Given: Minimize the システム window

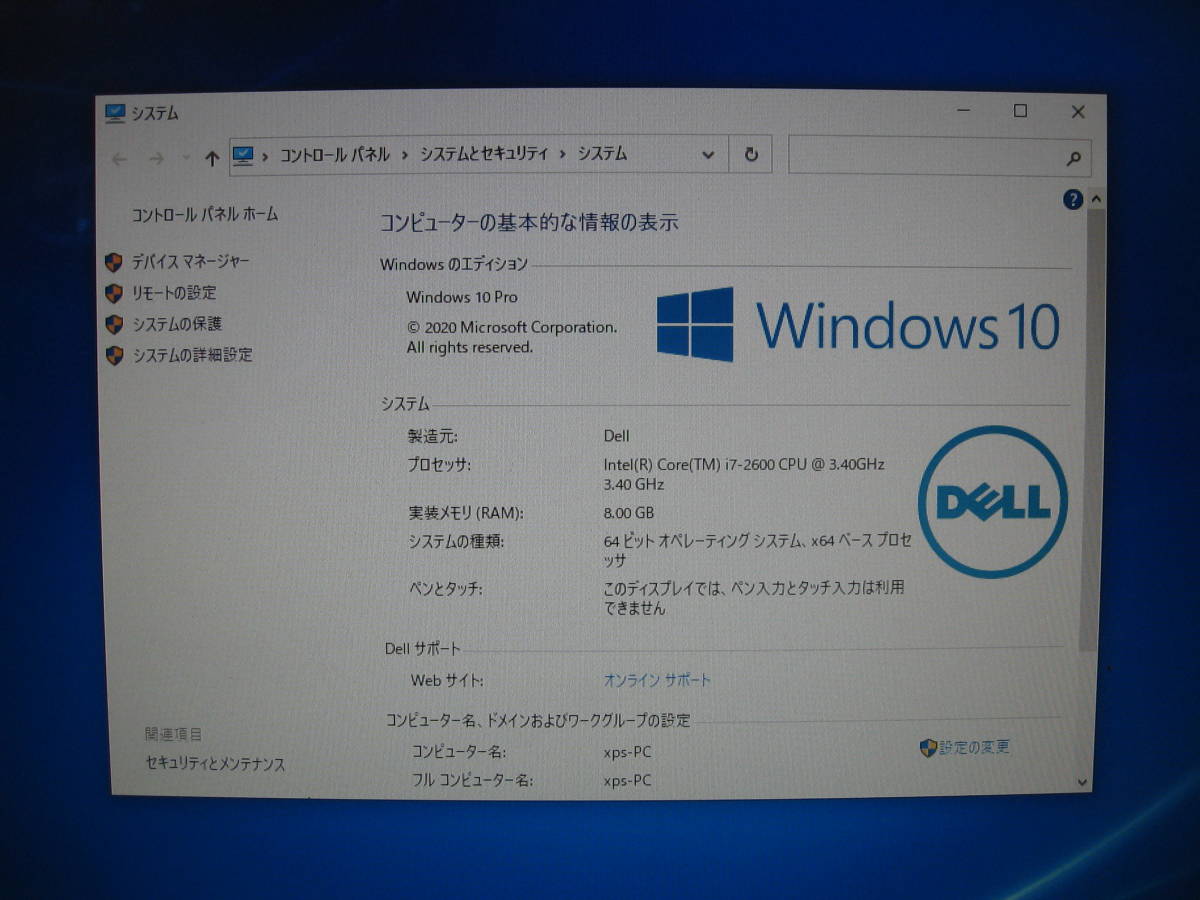Looking at the screenshot, I should (962, 112).
